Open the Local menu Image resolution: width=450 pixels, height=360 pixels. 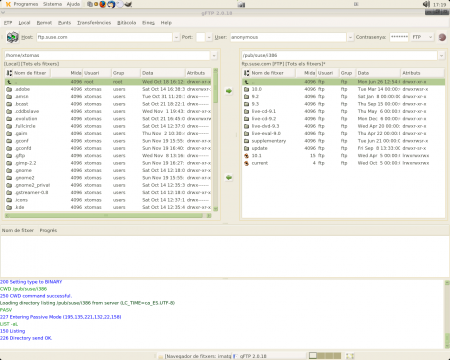click(x=24, y=23)
